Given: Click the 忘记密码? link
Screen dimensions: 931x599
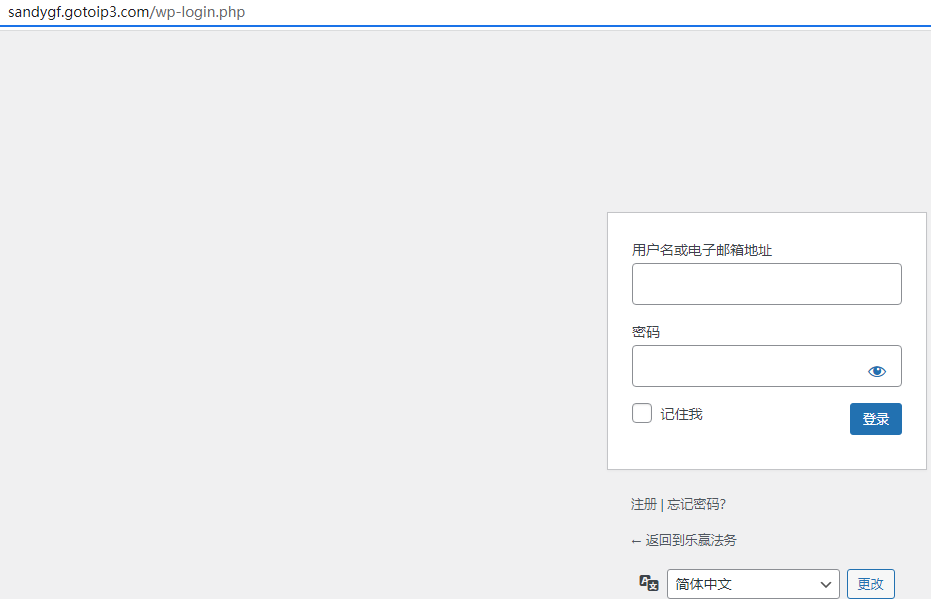Looking at the screenshot, I should point(696,504).
